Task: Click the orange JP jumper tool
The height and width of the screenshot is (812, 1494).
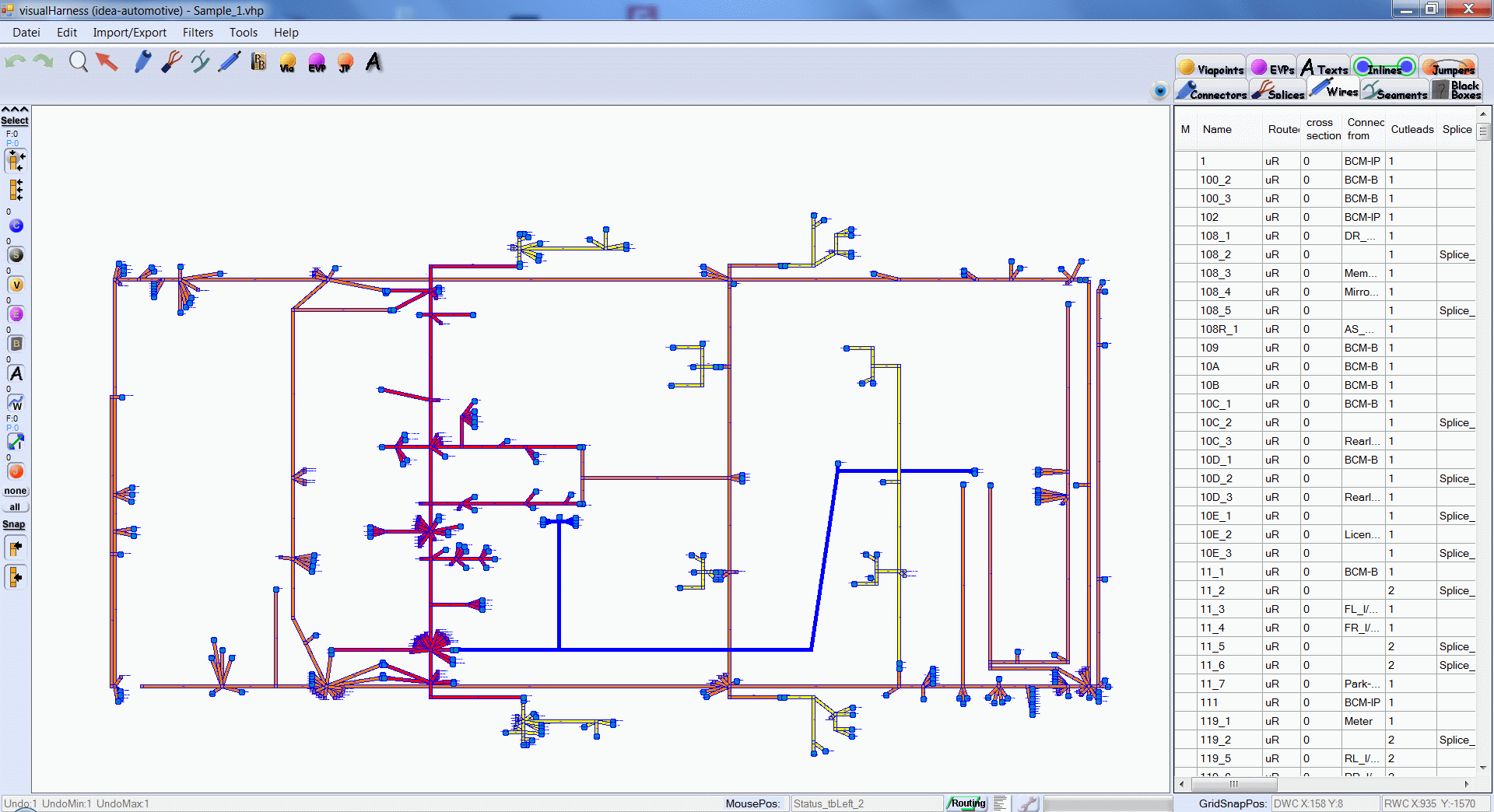Action: click(x=345, y=62)
